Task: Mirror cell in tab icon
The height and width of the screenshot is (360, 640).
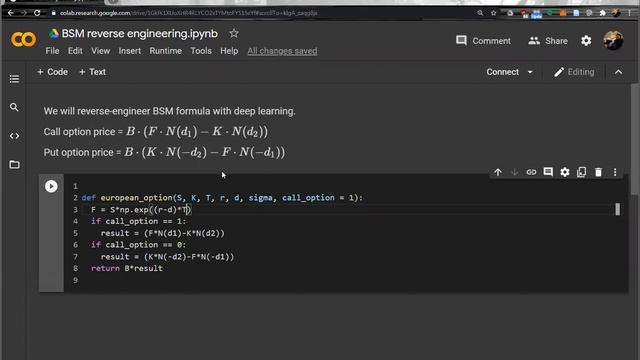Action: (x=581, y=172)
